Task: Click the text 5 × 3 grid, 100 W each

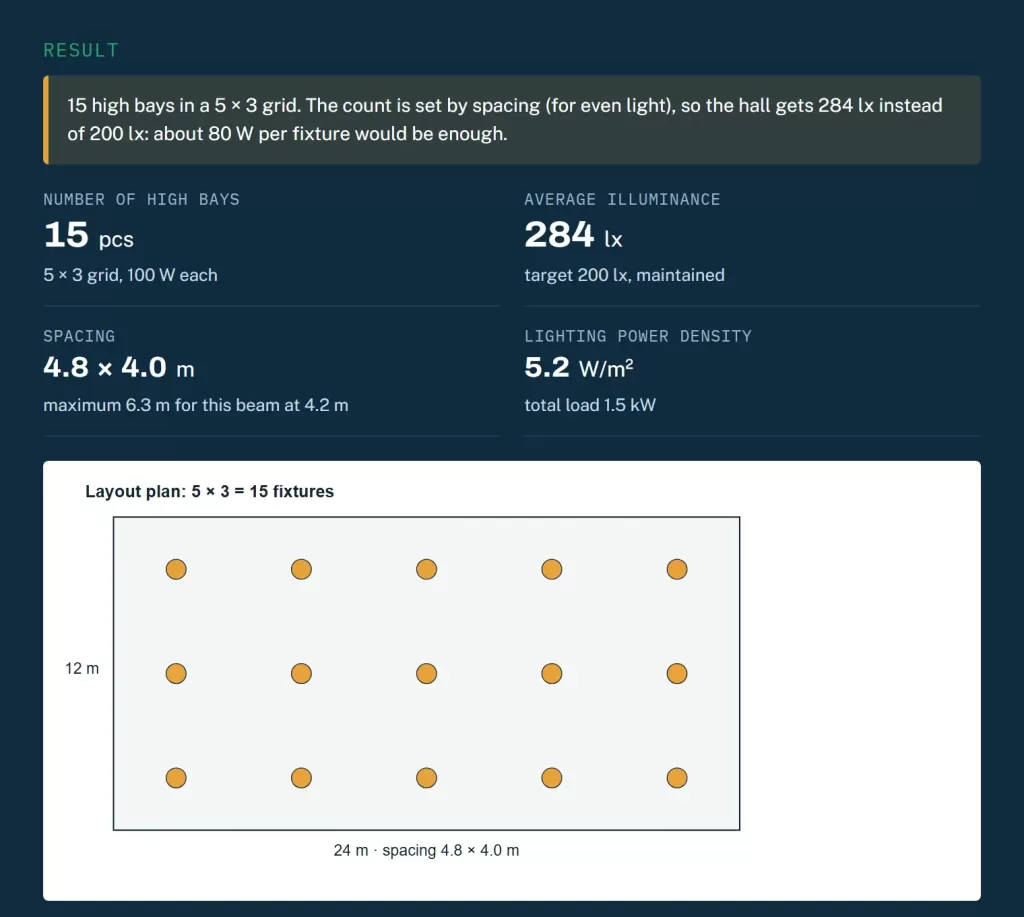Action: pyautogui.click(x=131, y=275)
